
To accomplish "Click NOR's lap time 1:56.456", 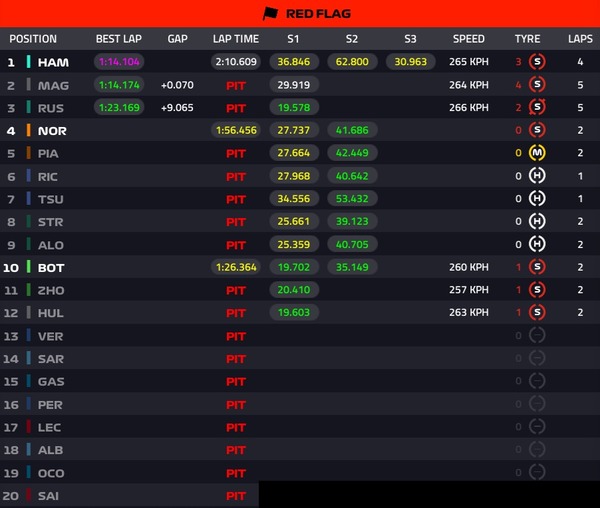I will pyautogui.click(x=236, y=130).
